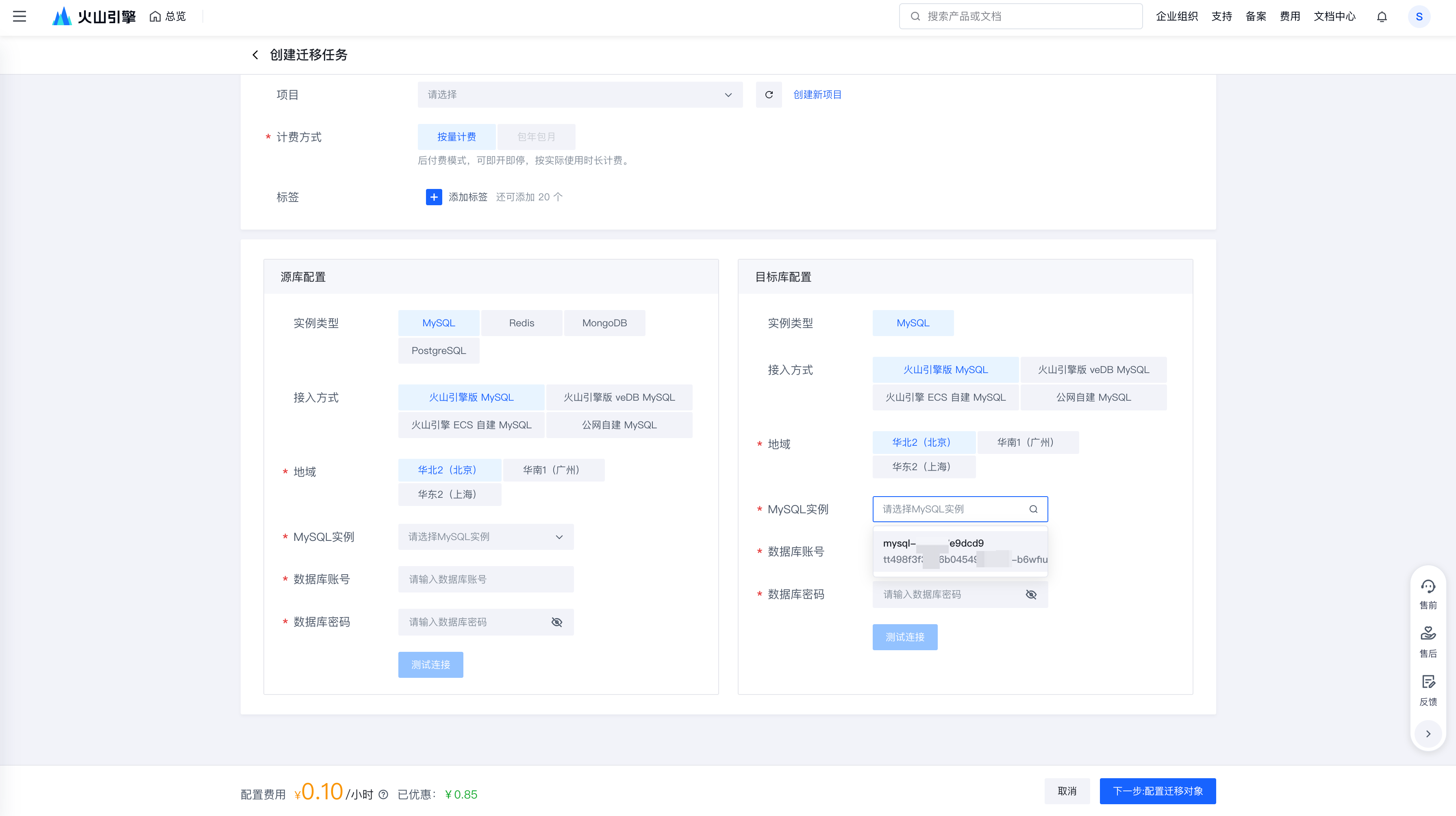Select 按量计费 billing method
The height and width of the screenshot is (816, 1456).
pos(456,137)
